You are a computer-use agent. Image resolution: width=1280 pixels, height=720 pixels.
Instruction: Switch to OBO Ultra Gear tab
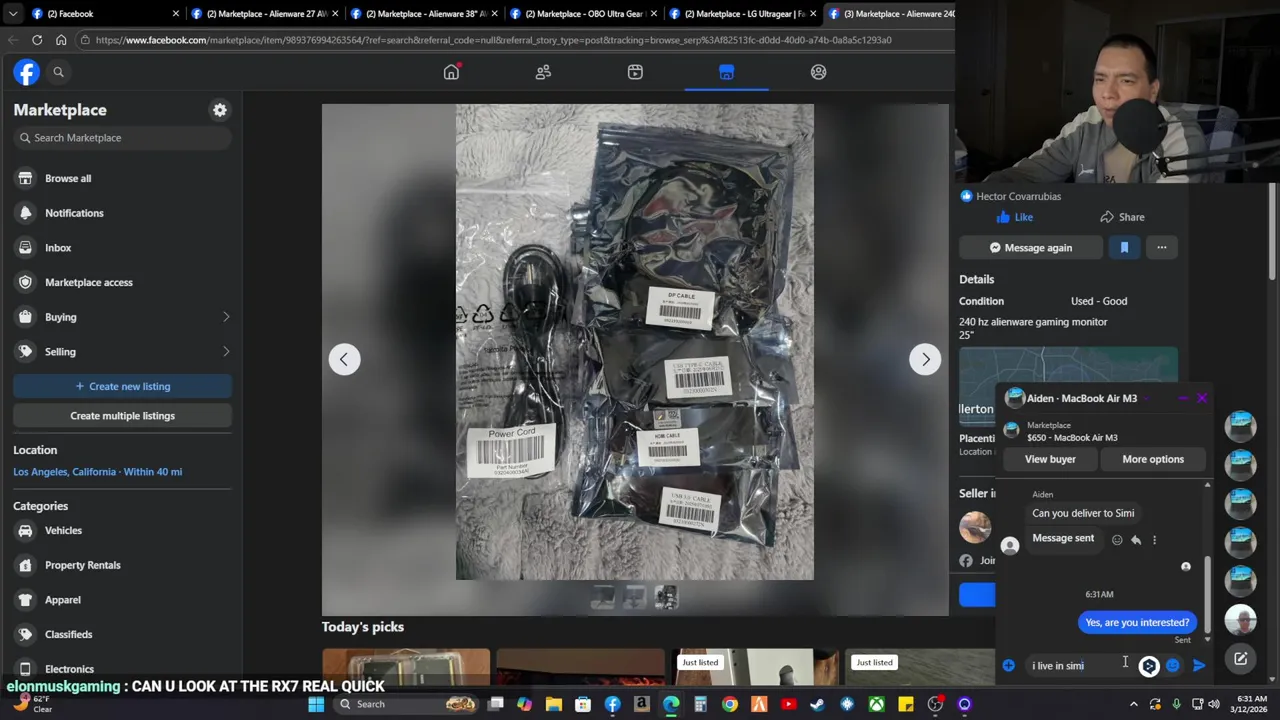click(583, 14)
